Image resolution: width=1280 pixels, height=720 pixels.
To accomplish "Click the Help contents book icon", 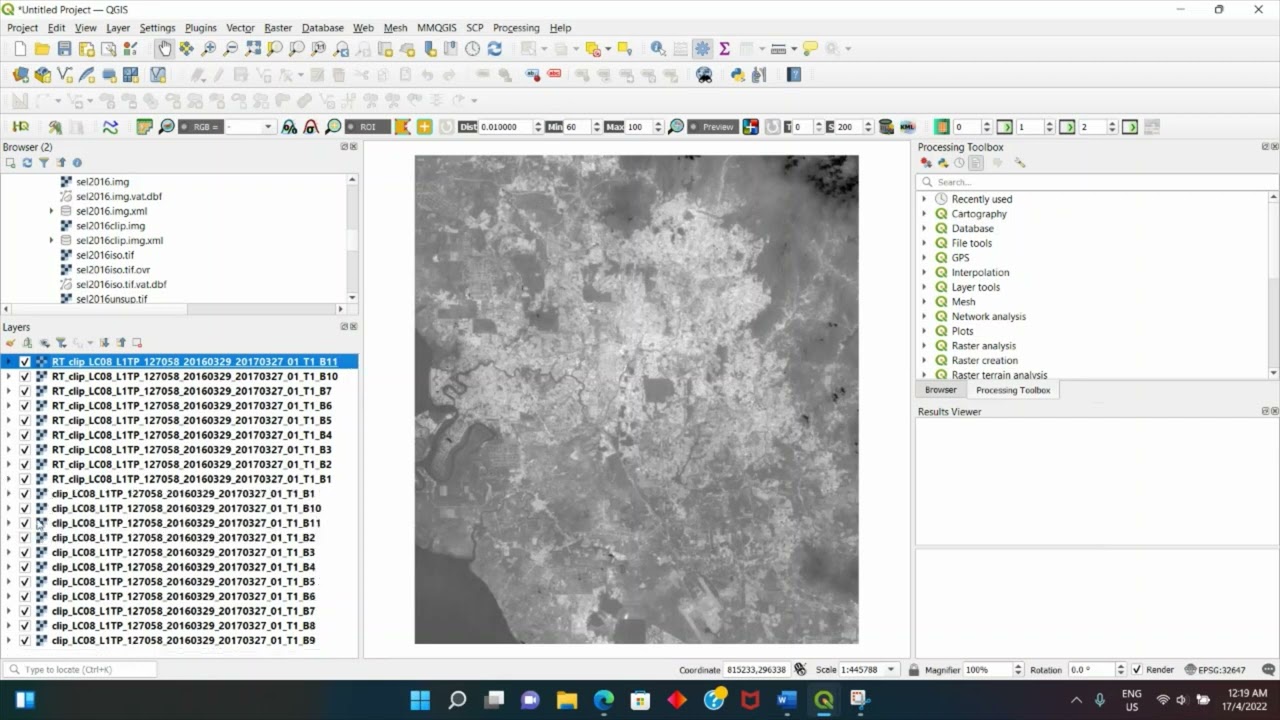I will 794,75.
